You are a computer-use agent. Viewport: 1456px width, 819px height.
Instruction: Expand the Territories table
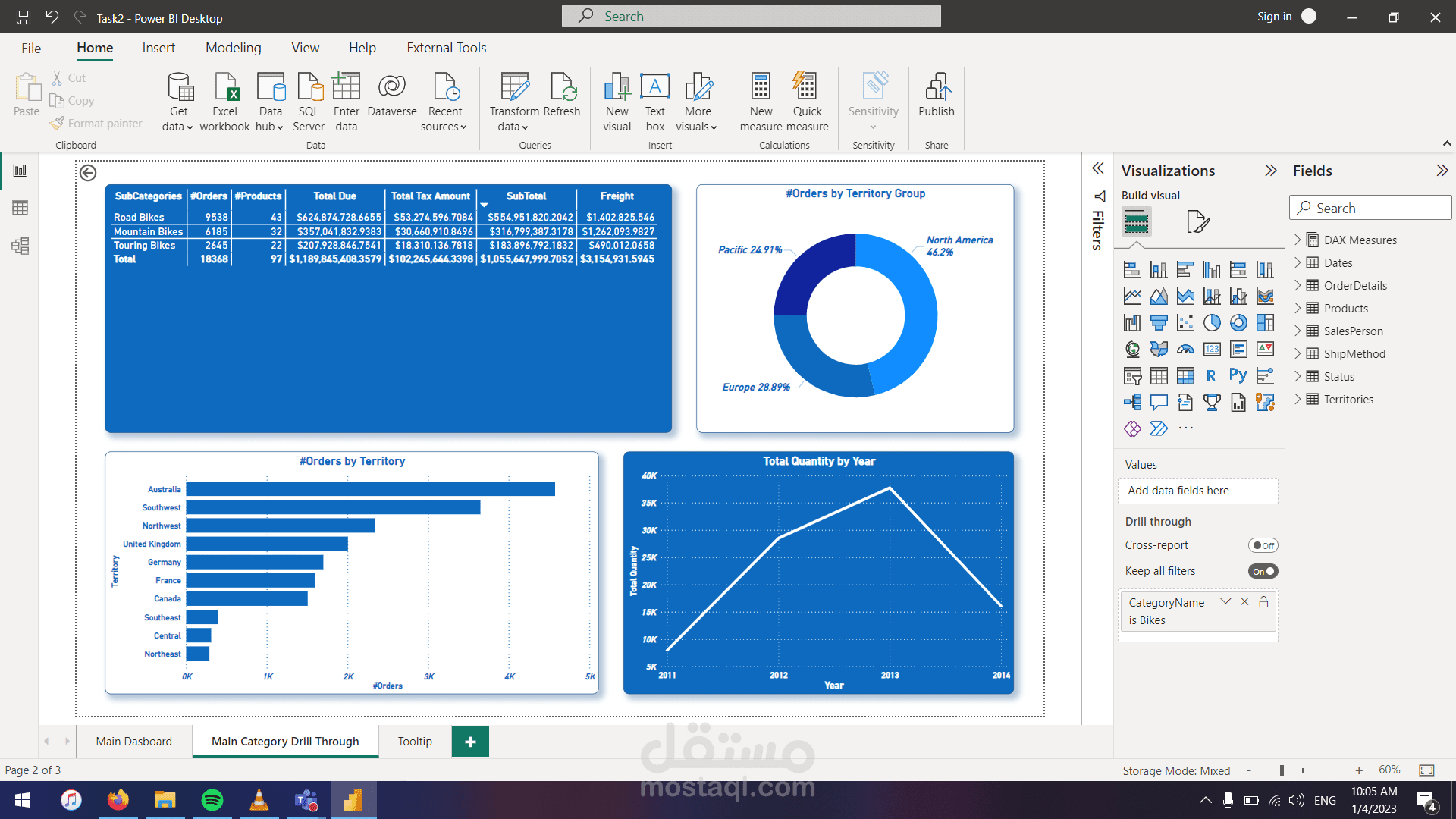pos(1298,399)
